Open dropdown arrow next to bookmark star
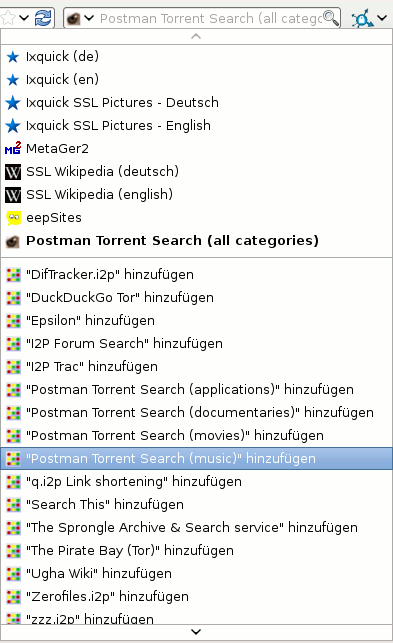The image size is (393, 643). 24,18
